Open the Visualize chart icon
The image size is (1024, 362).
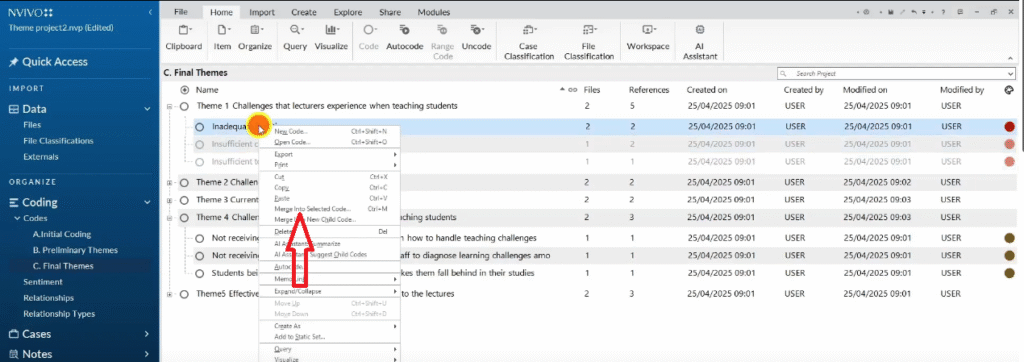pos(331,30)
